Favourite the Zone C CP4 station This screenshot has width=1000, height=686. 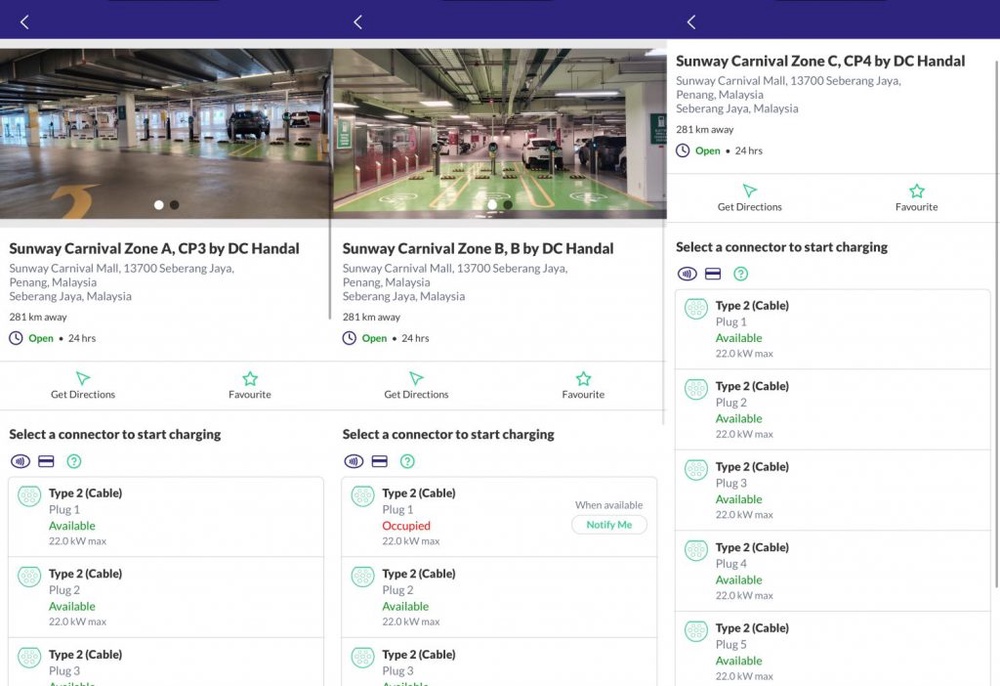tap(916, 198)
